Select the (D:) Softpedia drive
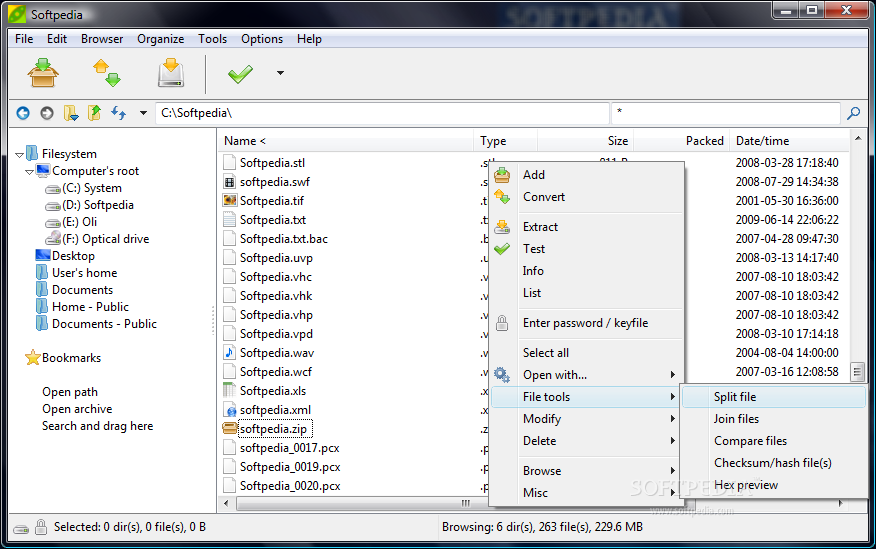This screenshot has width=876, height=549. coord(98,205)
